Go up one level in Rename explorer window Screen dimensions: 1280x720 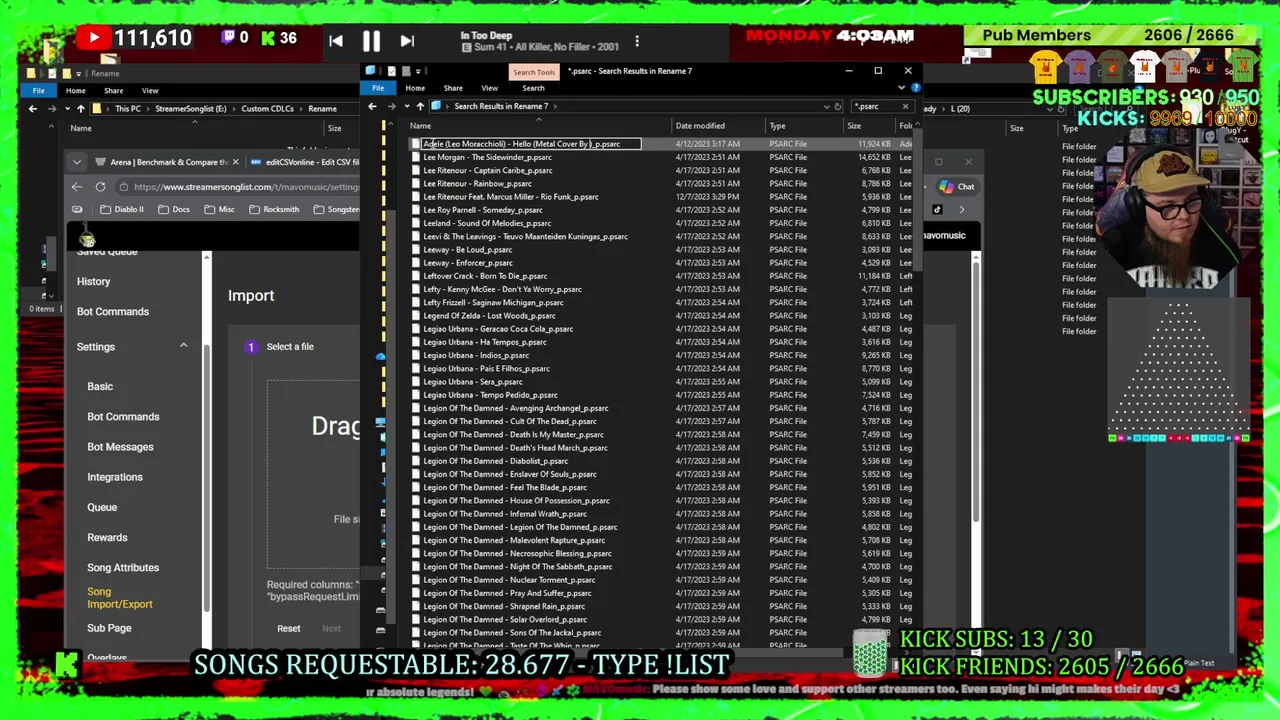coord(81,108)
